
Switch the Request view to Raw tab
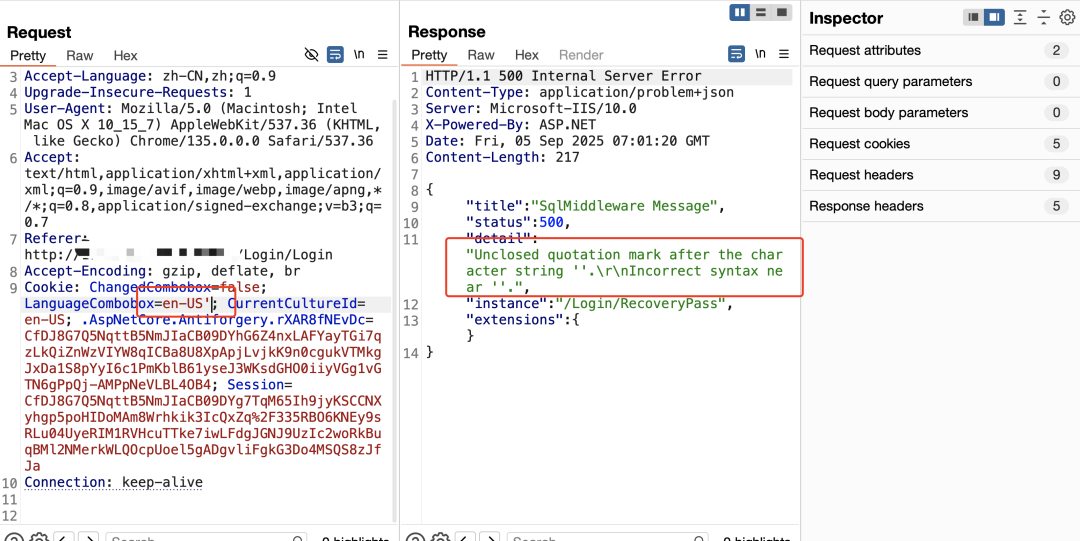[x=80, y=56]
